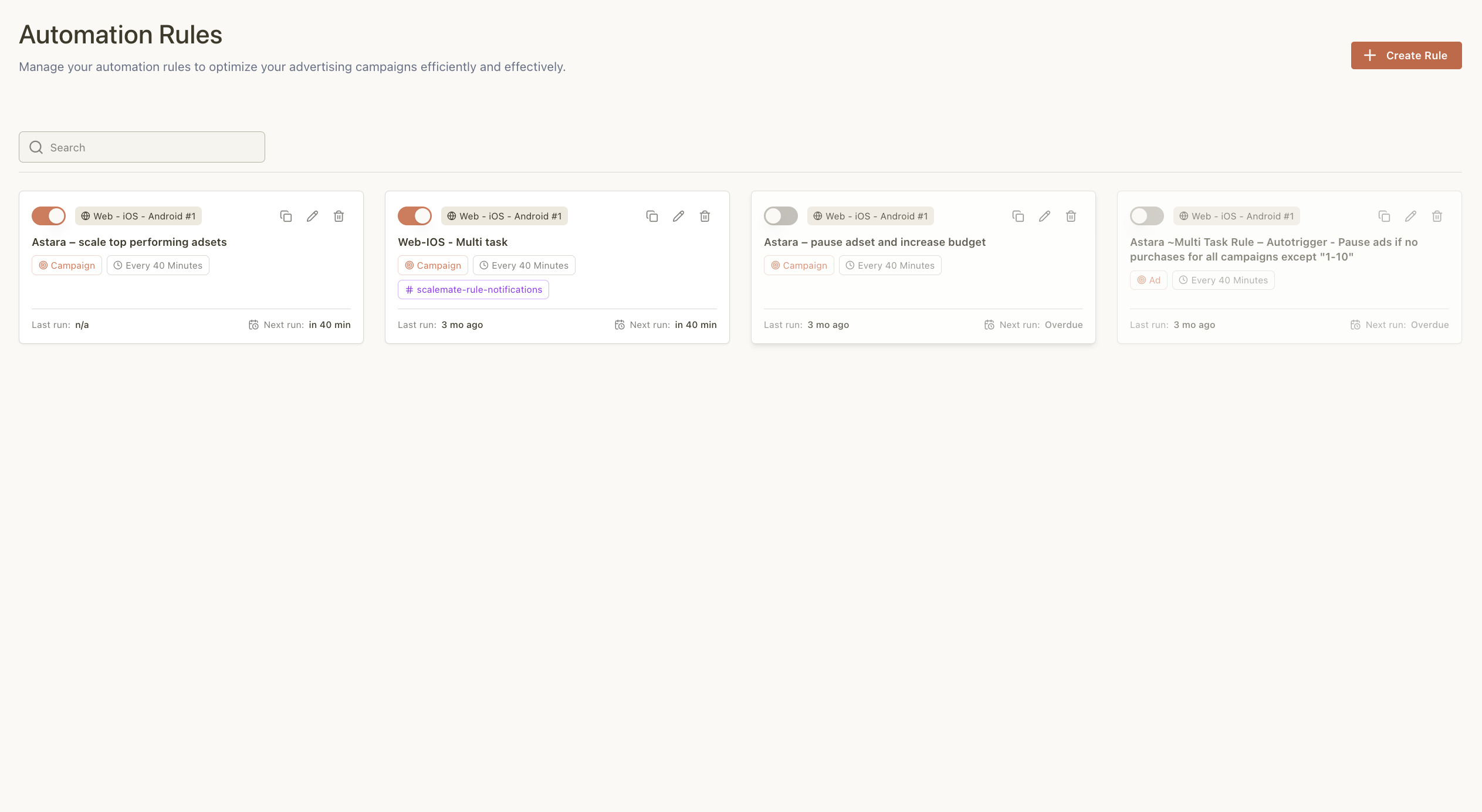Click "Every 40 Minutes" chip on "Web-IOS - Multi task"

(524, 265)
